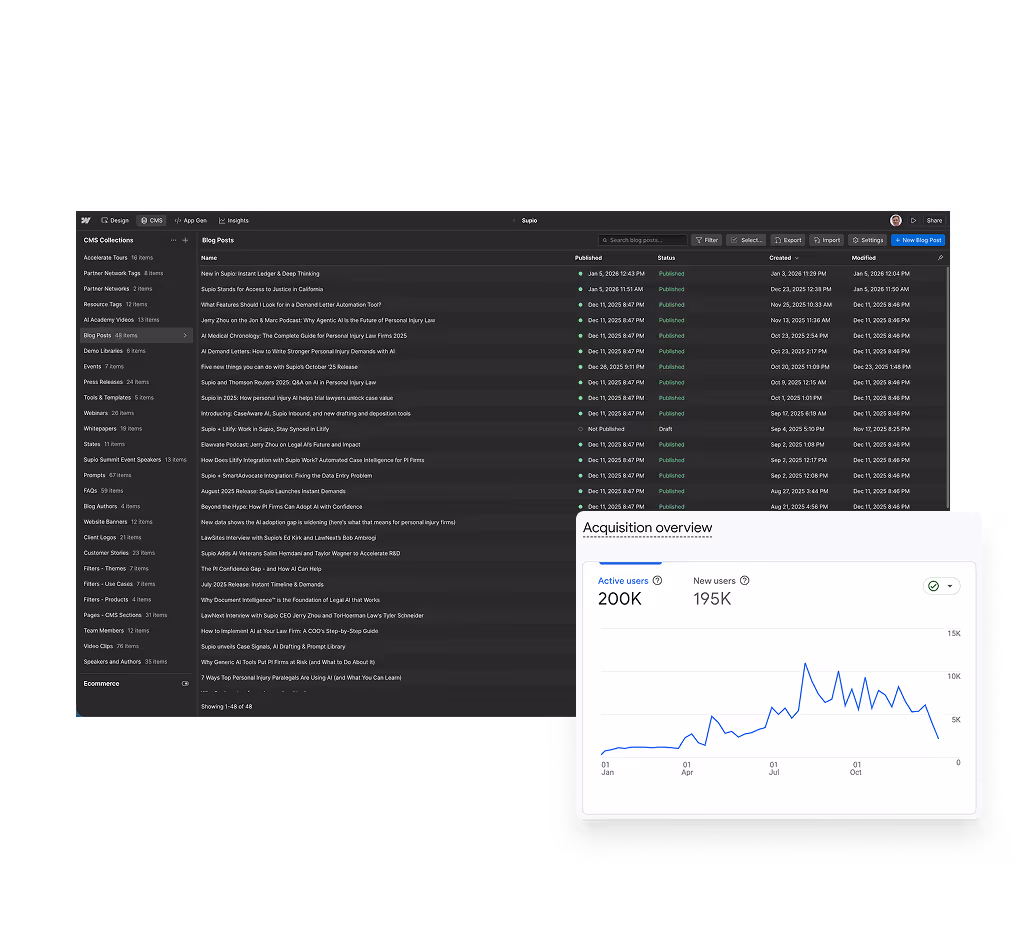Click the Webflow logo icon

(x=87, y=220)
